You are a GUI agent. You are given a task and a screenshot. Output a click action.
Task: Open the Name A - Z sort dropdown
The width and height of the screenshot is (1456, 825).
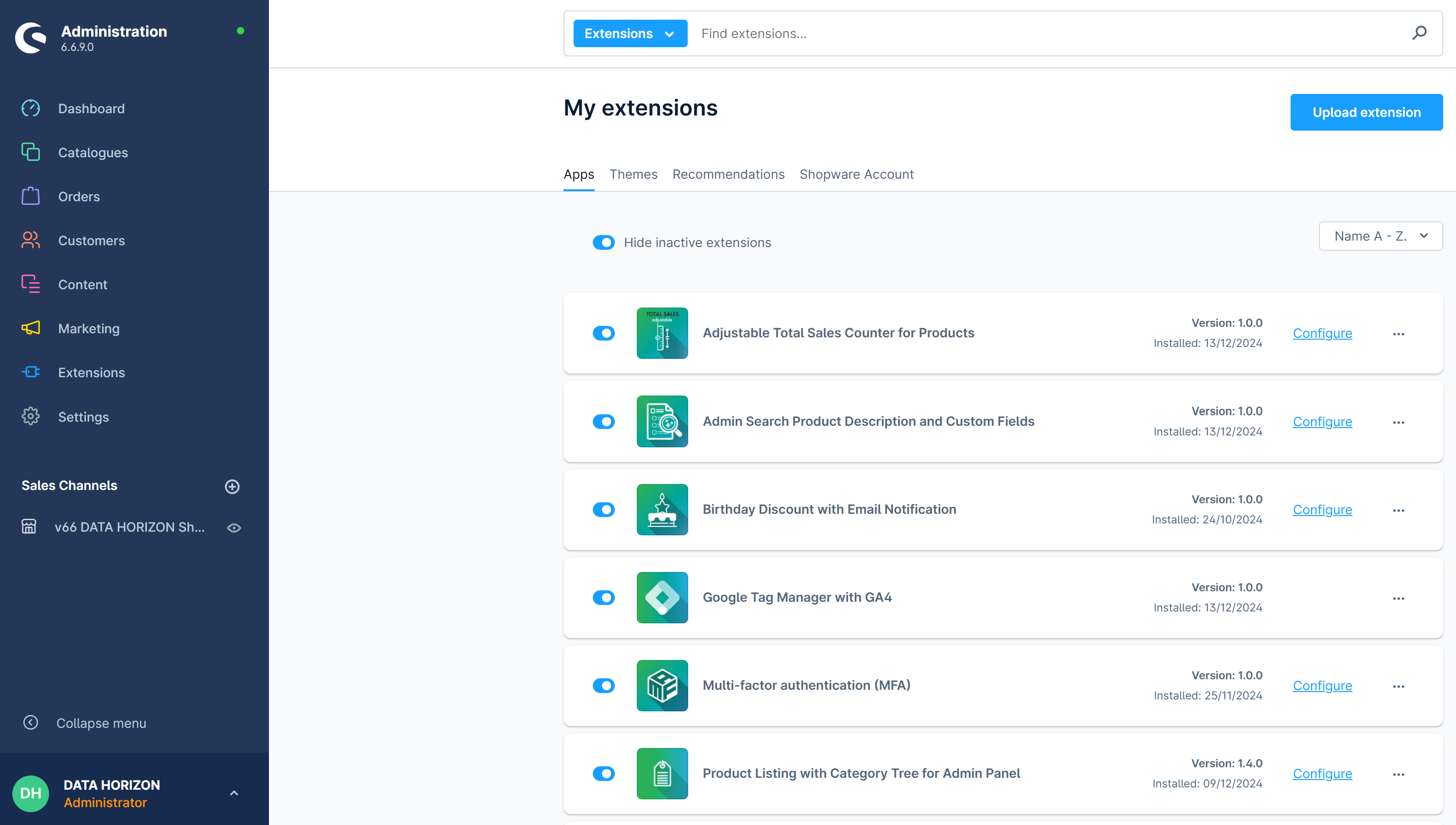(1380, 236)
